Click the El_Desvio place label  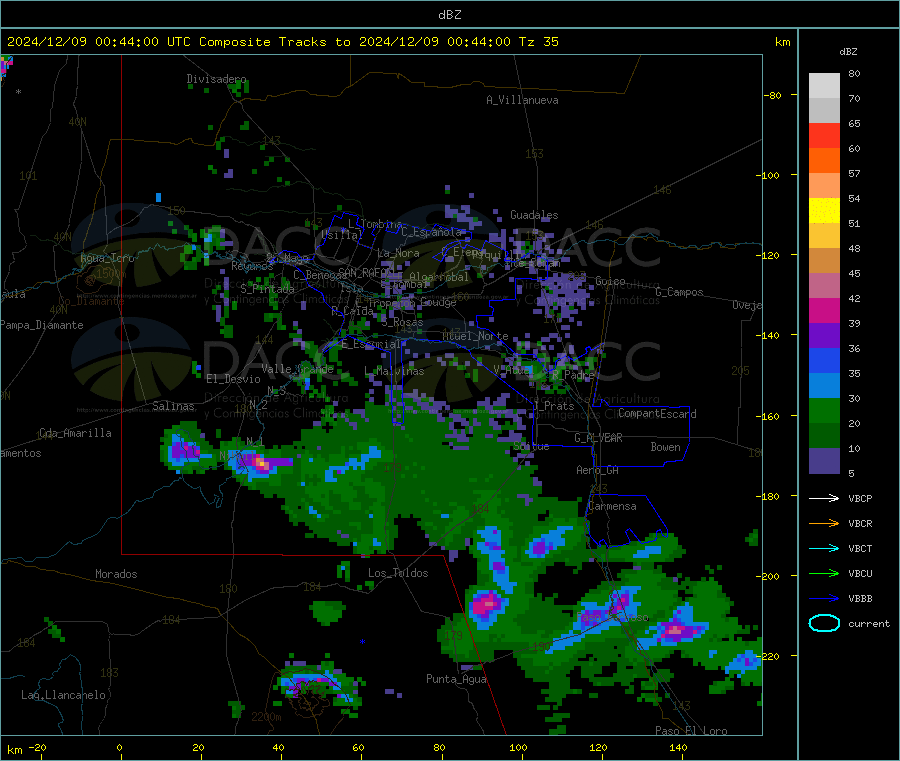pos(234,379)
